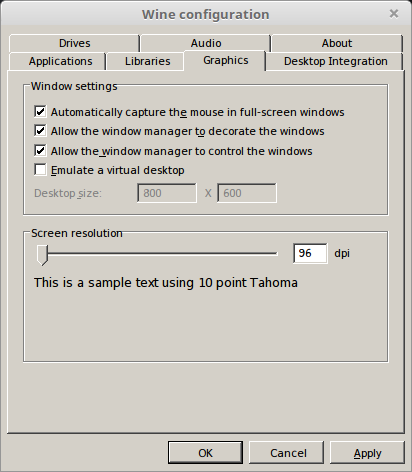Click the desktop width field showing 800
The height and width of the screenshot is (472, 412).
167,193
